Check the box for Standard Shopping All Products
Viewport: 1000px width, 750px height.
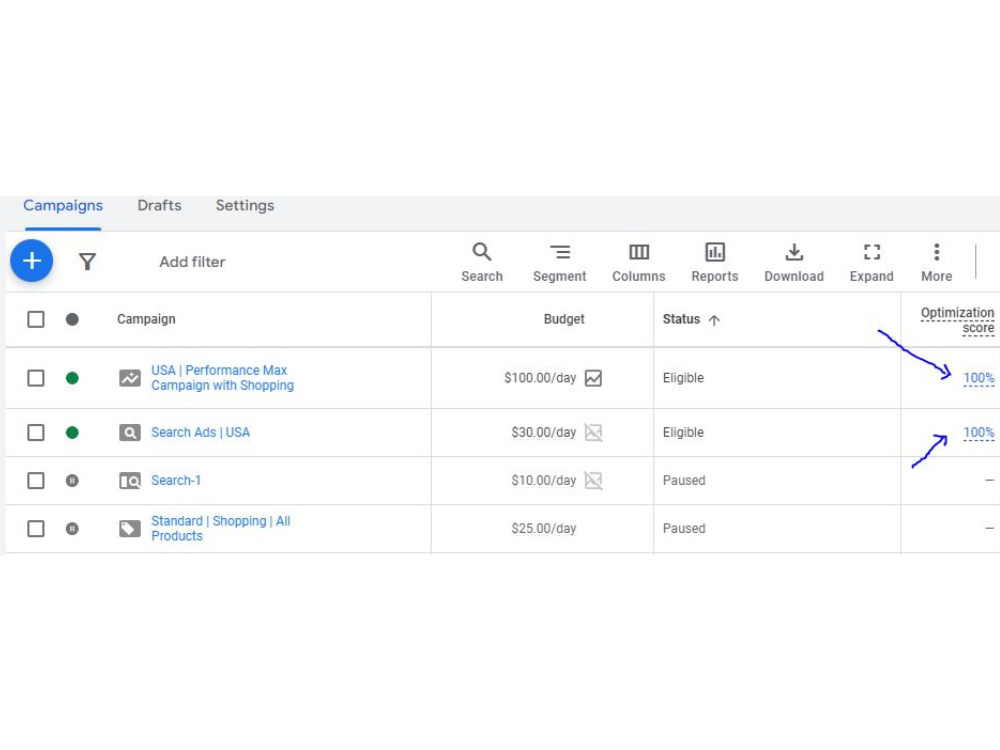[x=36, y=529]
